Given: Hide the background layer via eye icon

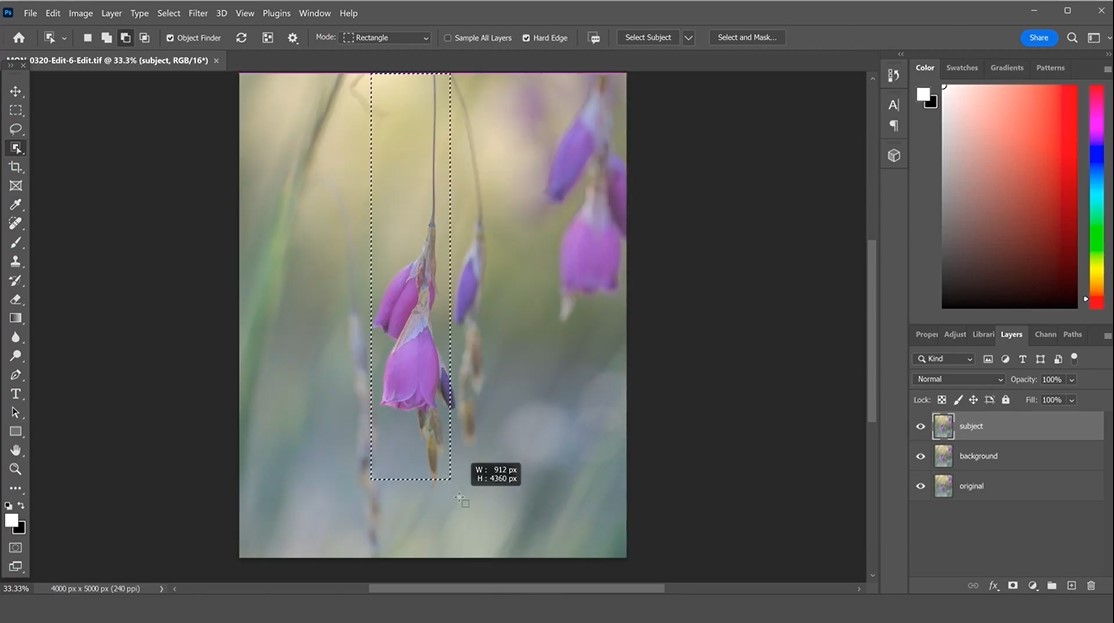Looking at the screenshot, I should pos(921,456).
